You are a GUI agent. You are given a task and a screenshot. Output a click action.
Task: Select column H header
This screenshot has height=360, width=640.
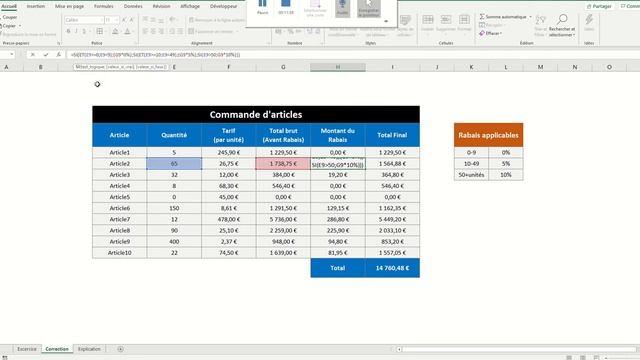pyautogui.click(x=338, y=67)
